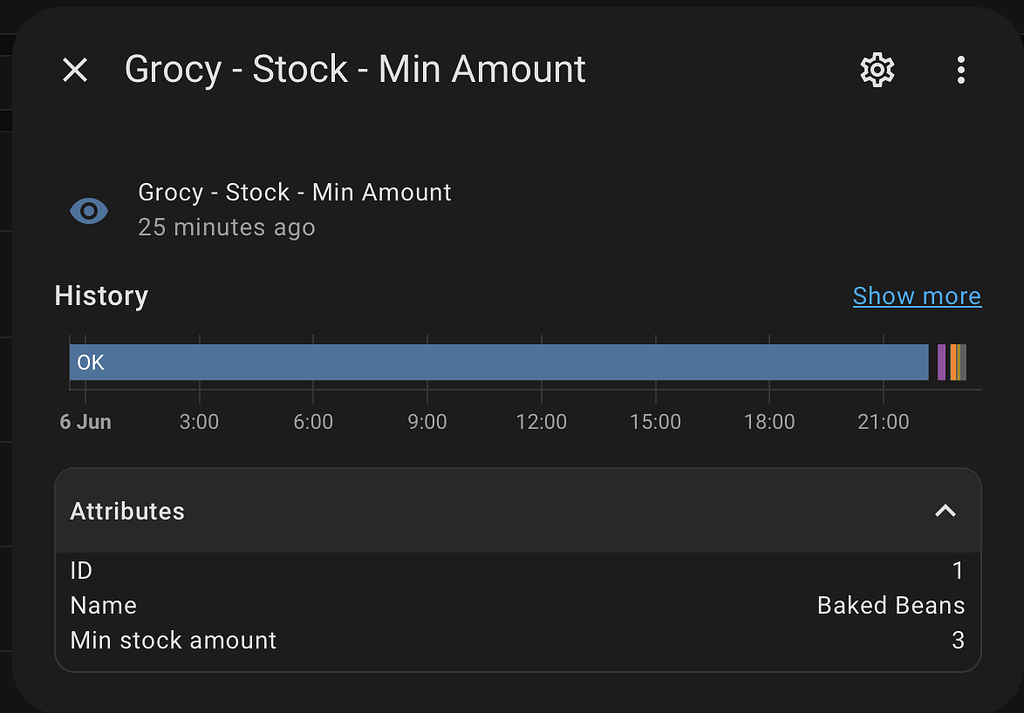Click the 25 minutes ago timestamp
Viewport: 1024px width, 713px height.
(x=227, y=227)
